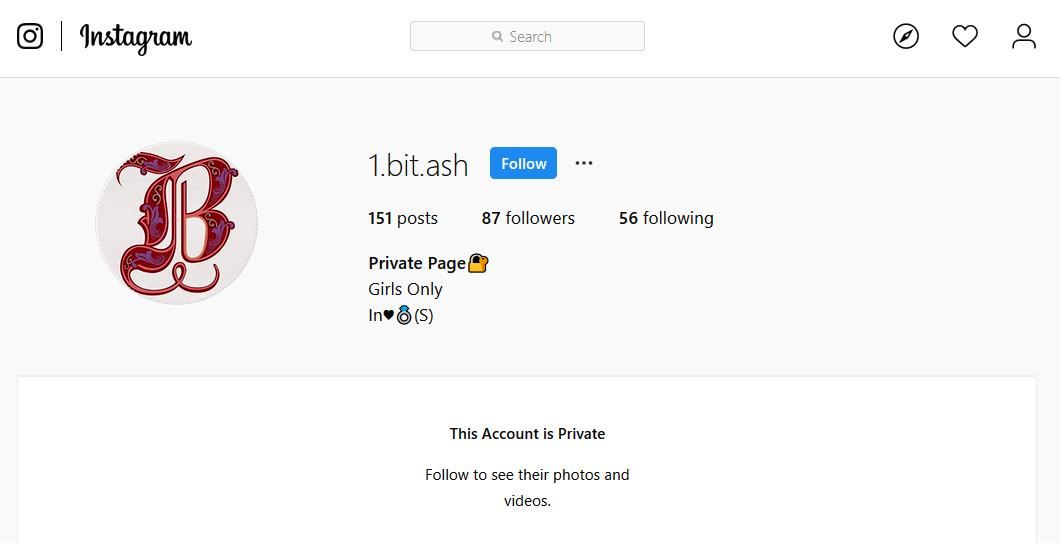Click the black heart emoji in bio
The width and height of the screenshot is (1060, 543).
(x=389, y=315)
